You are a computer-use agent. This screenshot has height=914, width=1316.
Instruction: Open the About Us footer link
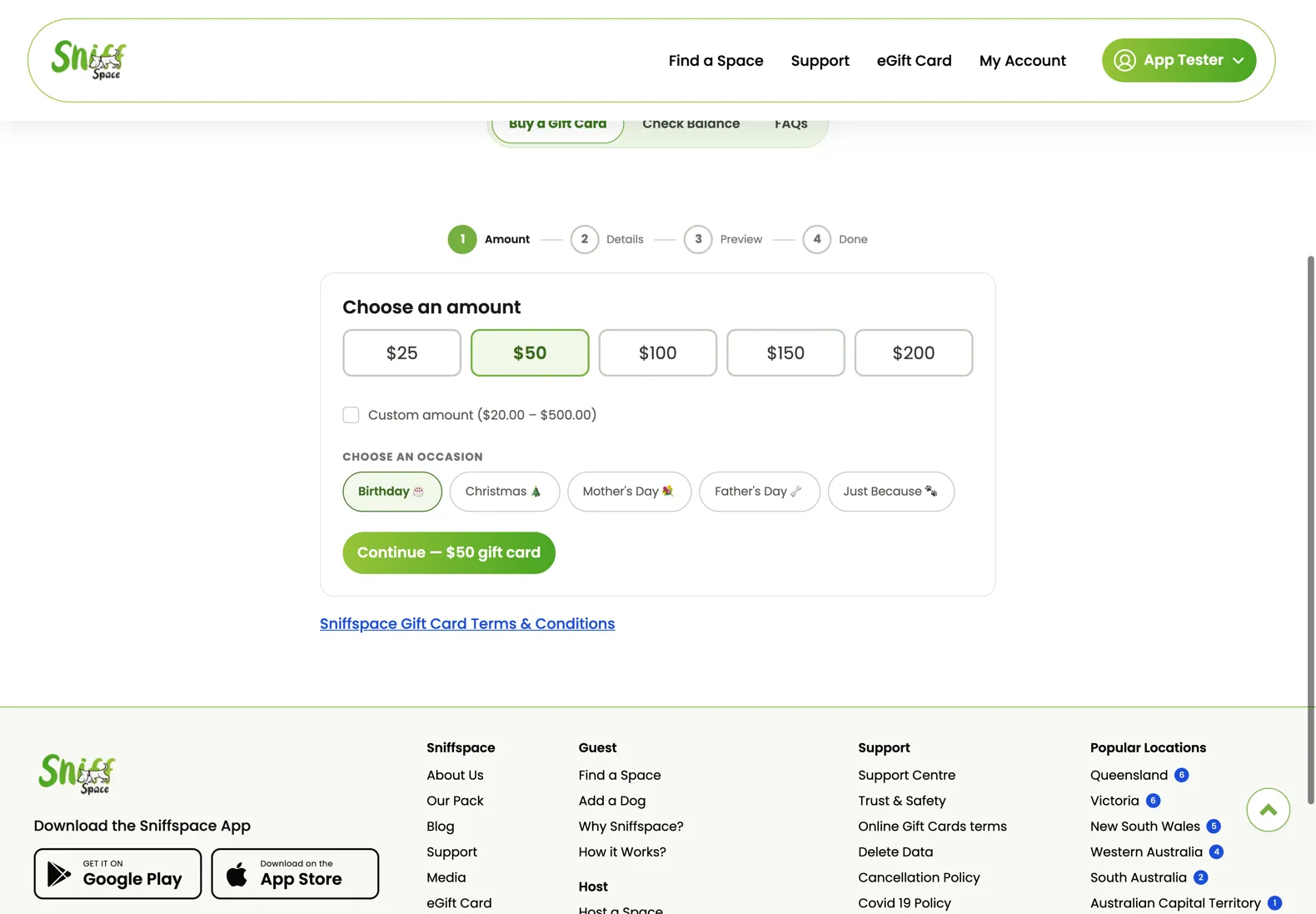[455, 775]
